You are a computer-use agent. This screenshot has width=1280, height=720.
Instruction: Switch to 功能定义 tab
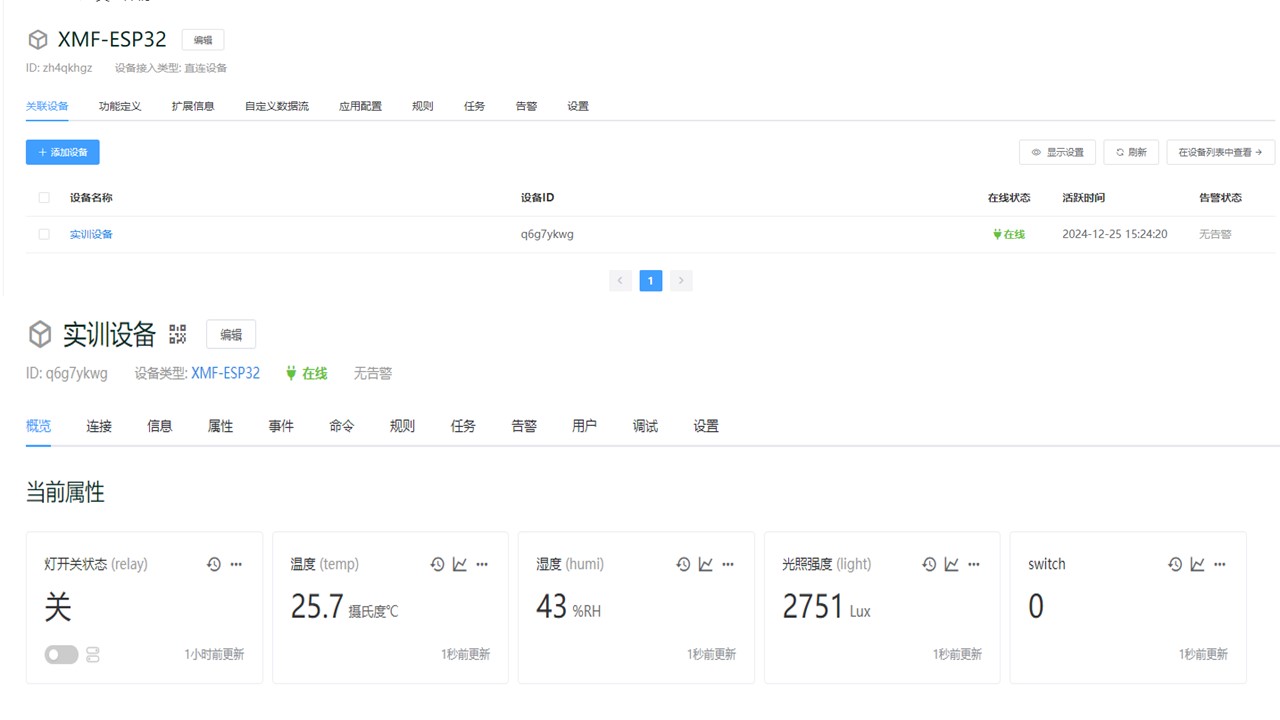pyautogui.click(x=120, y=106)
